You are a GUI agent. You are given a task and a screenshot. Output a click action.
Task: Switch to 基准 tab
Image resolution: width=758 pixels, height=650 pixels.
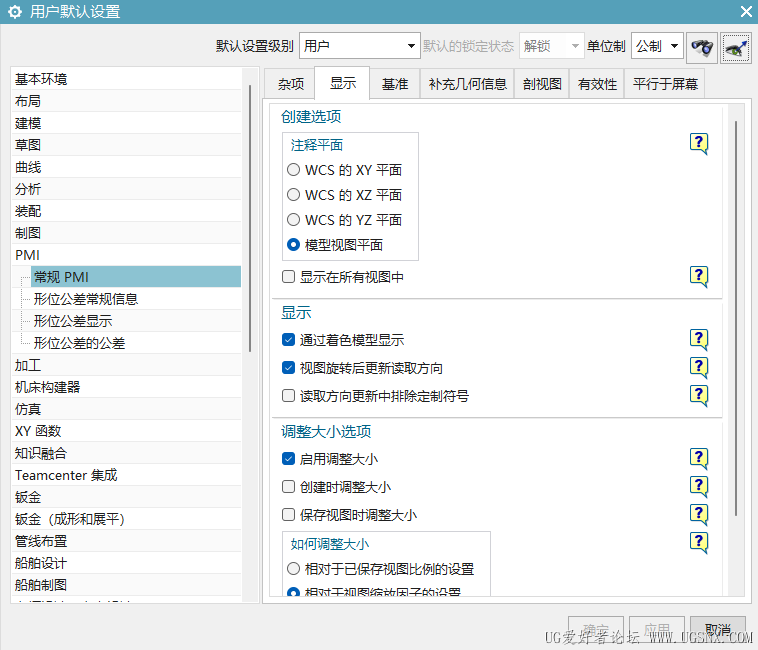[x=395, y=84]
